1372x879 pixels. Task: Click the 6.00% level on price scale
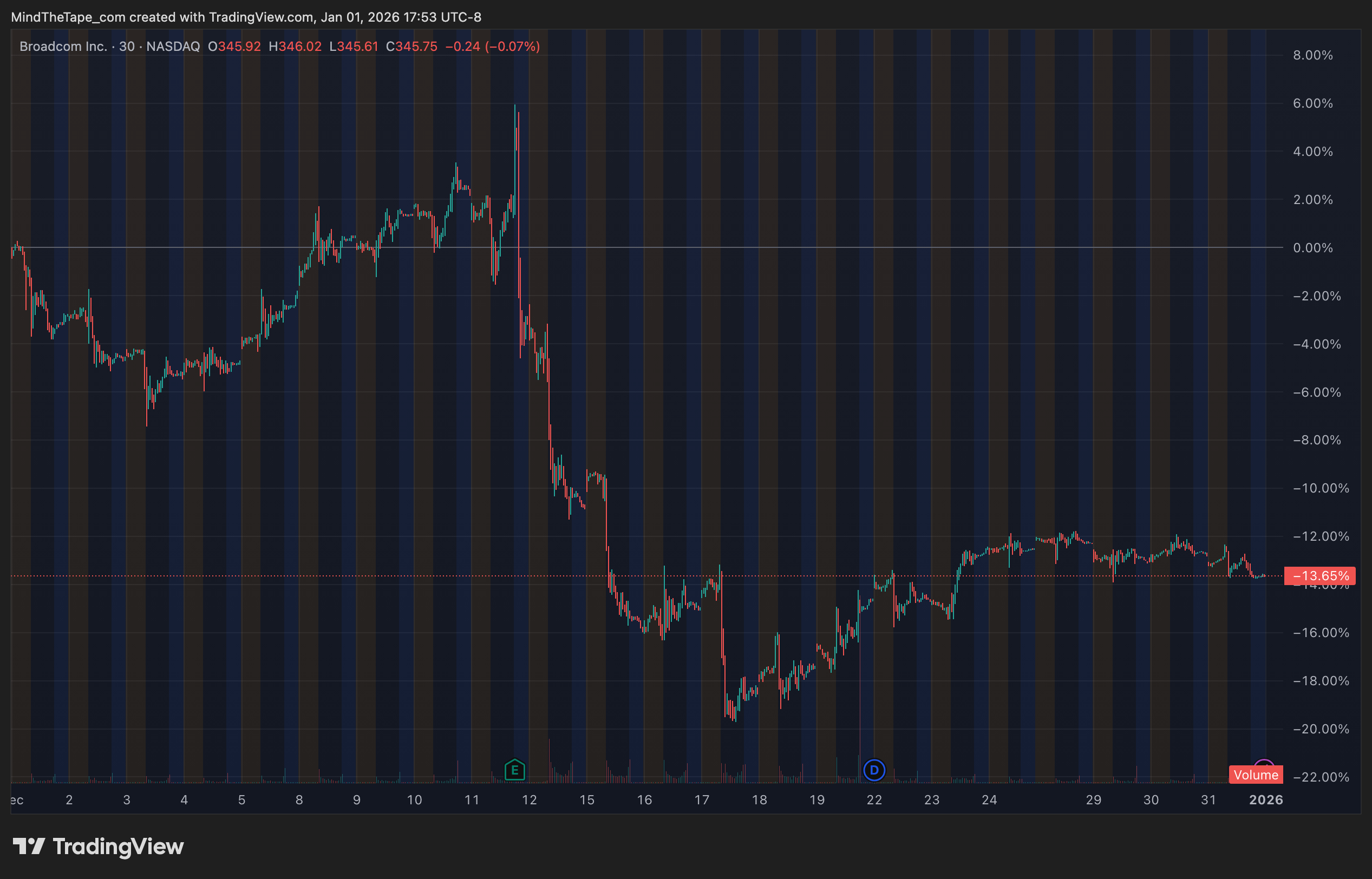click(x=1312, y=103)
